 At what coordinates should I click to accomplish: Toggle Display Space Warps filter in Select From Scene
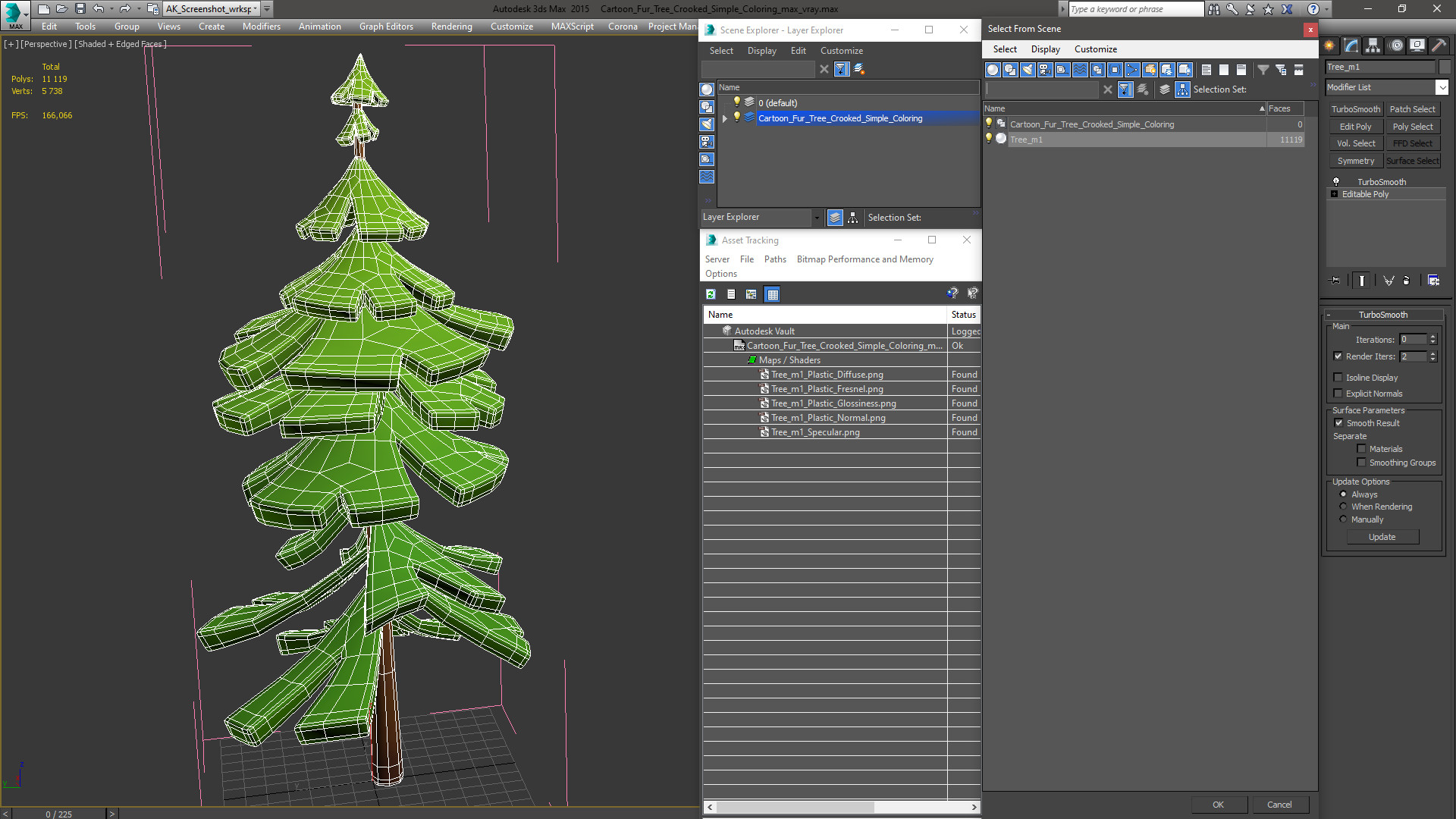tap(1080, 70)
